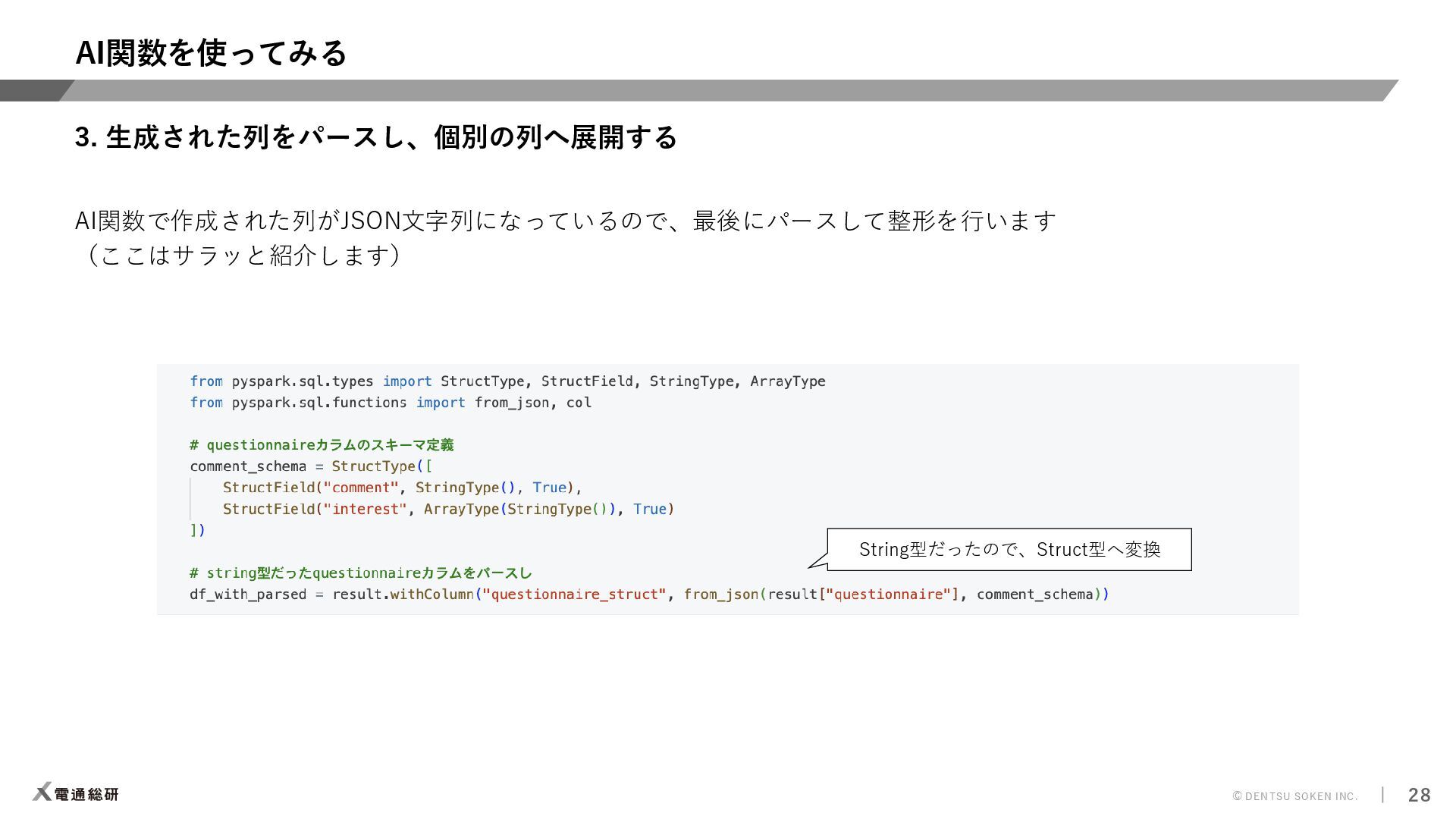Click the df_with_parsed = result.withColumn code line

[x=649, y=595]
